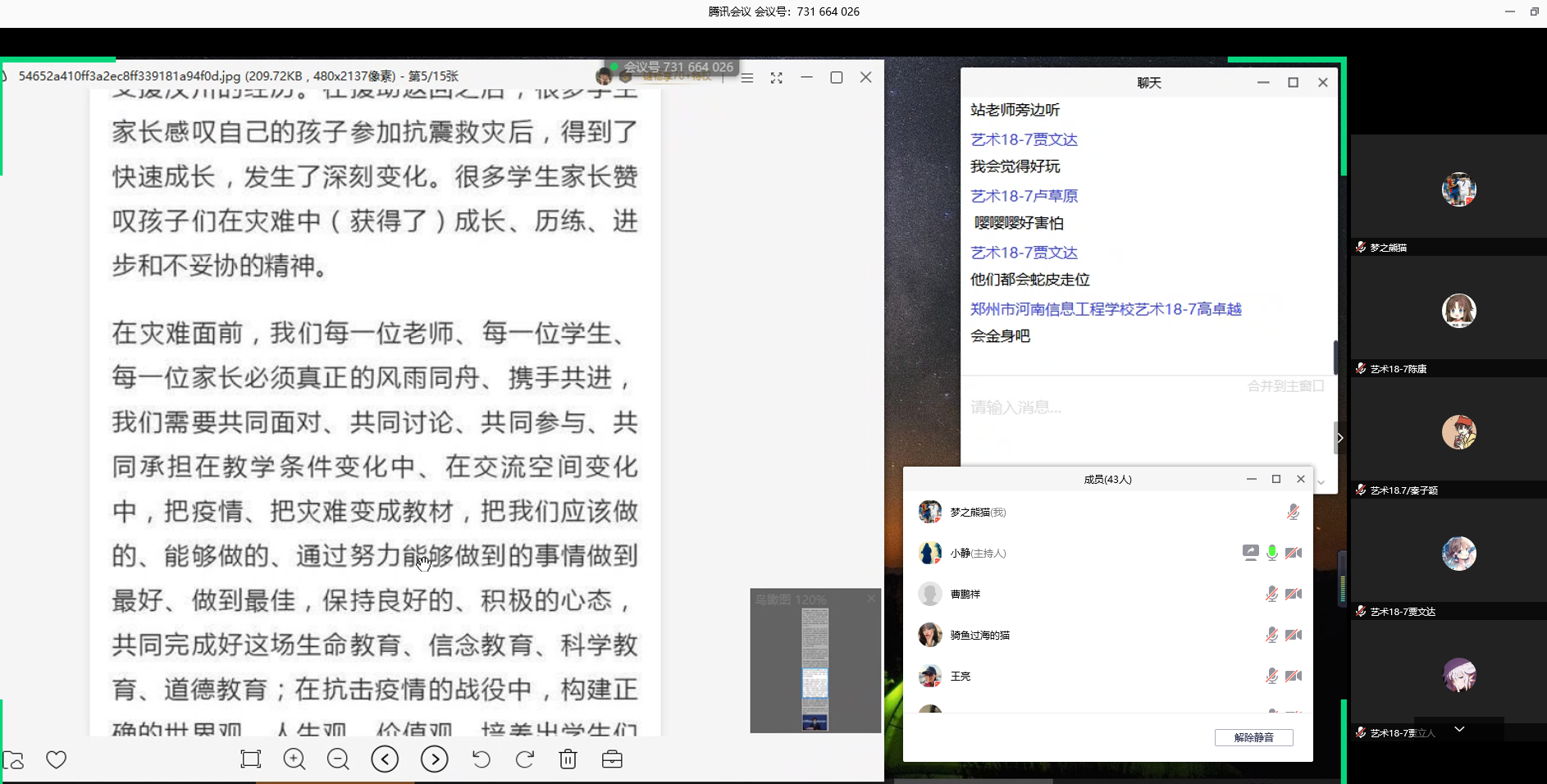Toggle microphone for 梦之熊猫 in members list
The height and width of the screenshot is (784, 1547).
[x=1293, y=512]
